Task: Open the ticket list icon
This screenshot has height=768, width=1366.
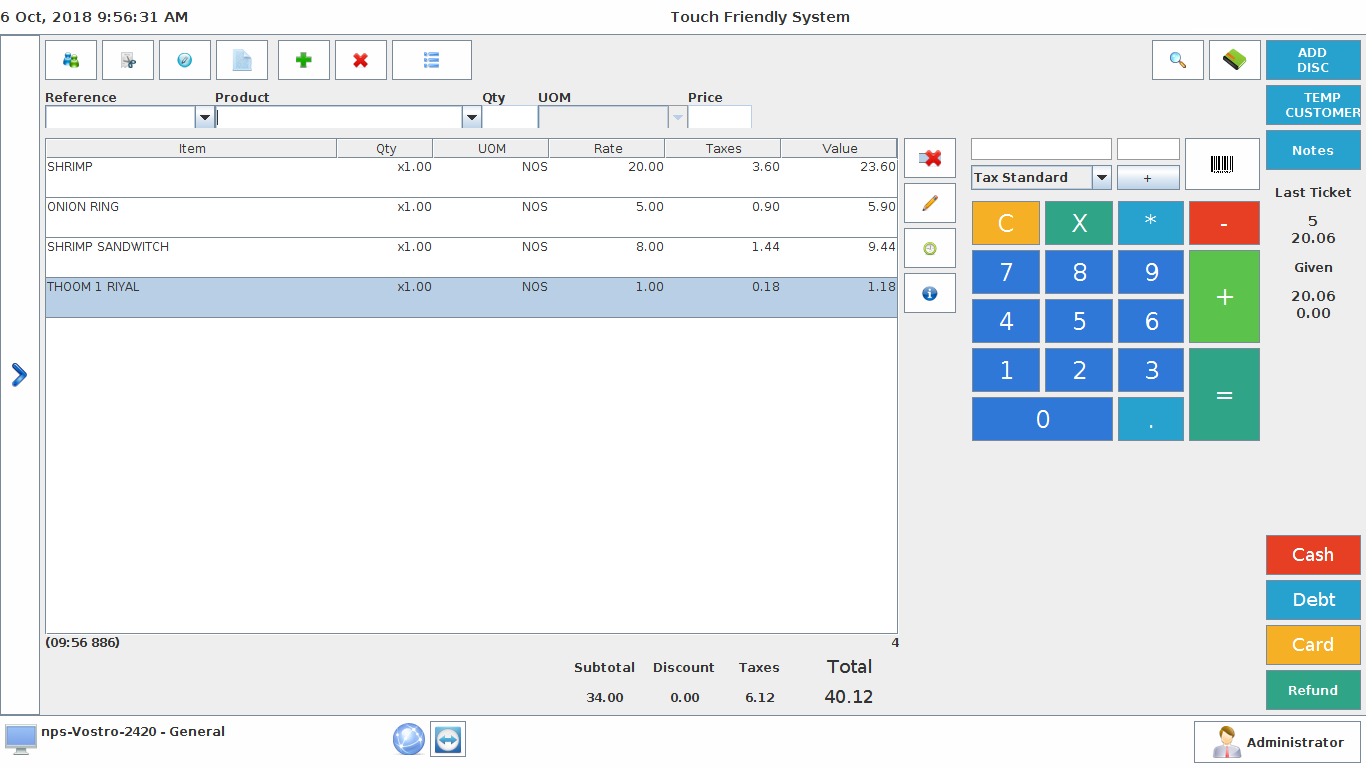Action: click(x=432, y=60)
